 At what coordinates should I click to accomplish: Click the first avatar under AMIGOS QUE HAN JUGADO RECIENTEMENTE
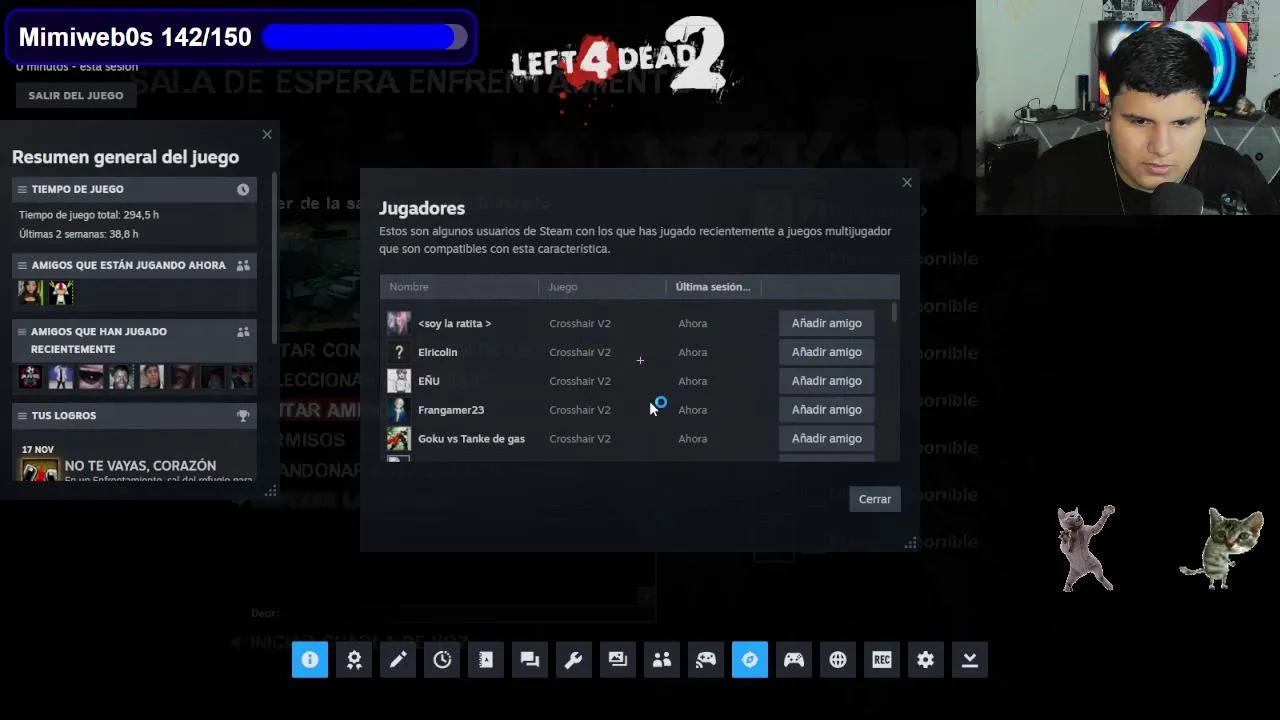pyautogui.click(x=31, y=376)
